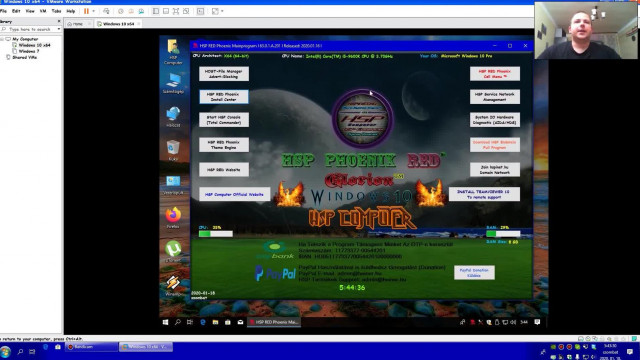Open the library search dropdown arrow

pyautogui.click(x=59, y=29)
